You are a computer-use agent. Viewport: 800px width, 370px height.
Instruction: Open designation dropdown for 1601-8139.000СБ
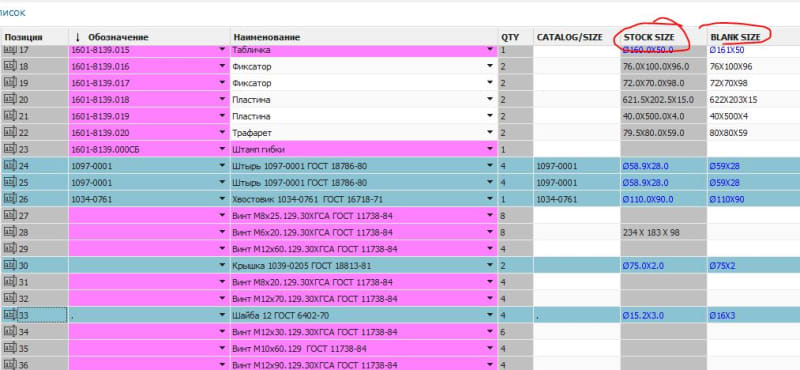[222, 149]
